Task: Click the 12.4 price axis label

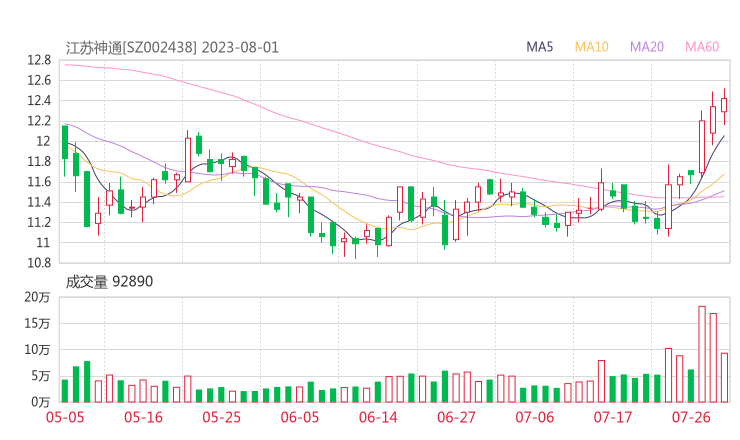Action: pyautogui.click(x=39, y=101)
